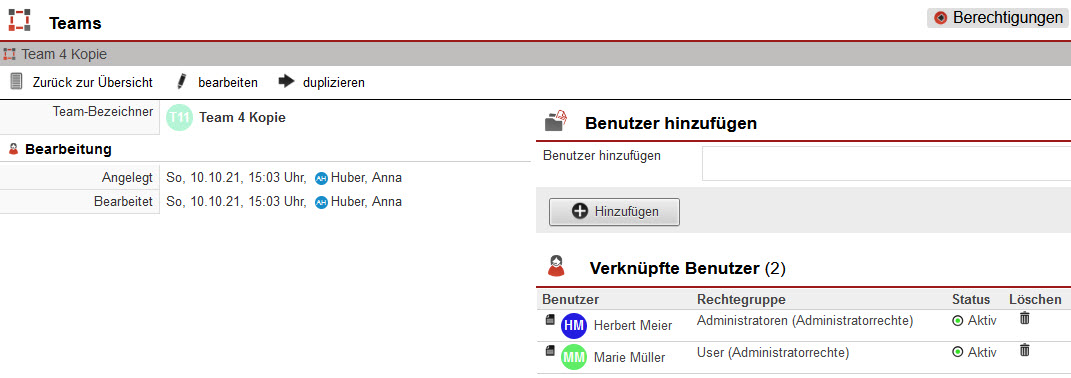Click the duplizieren arrow icon
The height and width of the screenshot is (378, 1071).
(286, 82)
